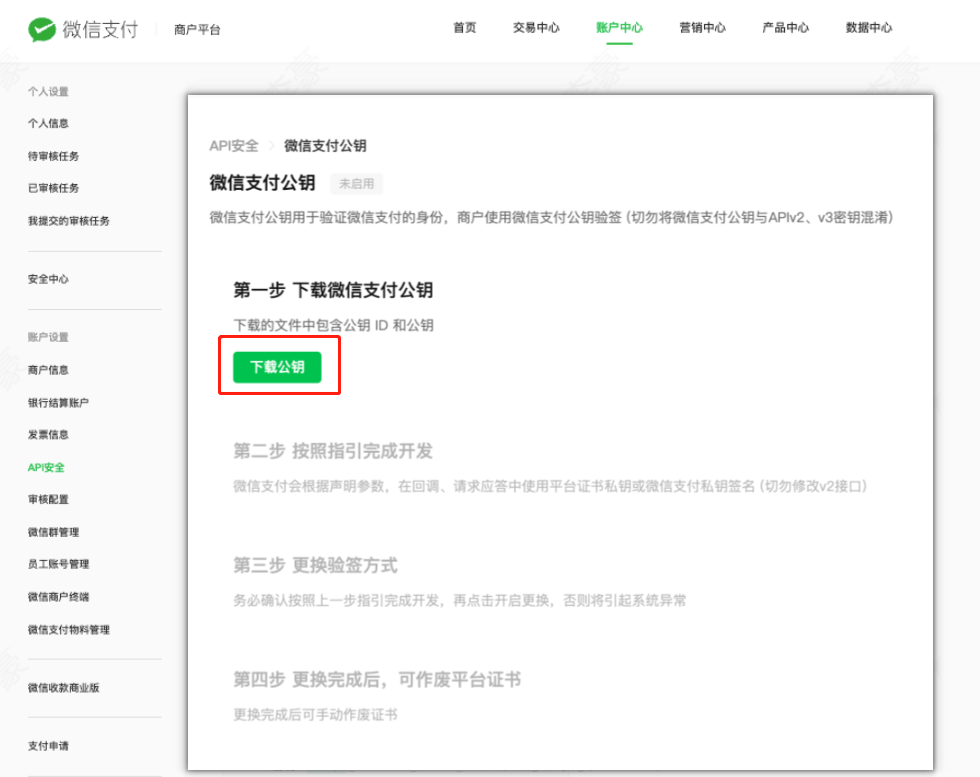
Task: Click the 微信支付公钥 page title
Action: point(262,183)
